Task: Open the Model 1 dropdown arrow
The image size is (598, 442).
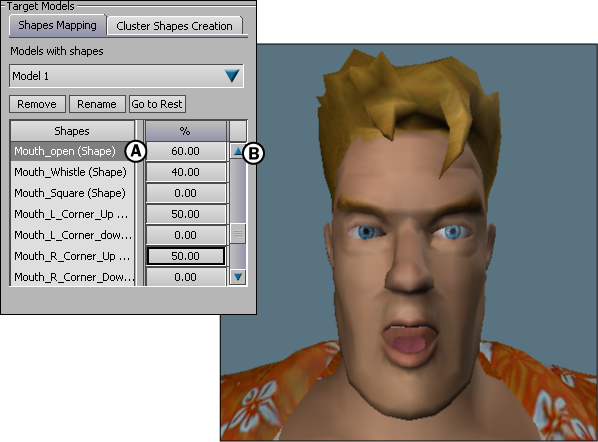Action: tap(232, 76)
